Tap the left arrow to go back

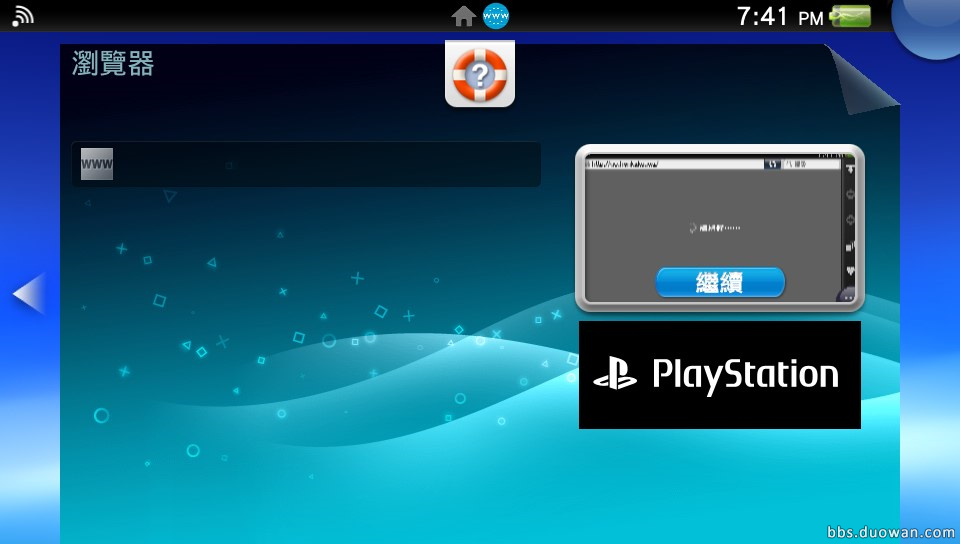(x=29, y=294)
